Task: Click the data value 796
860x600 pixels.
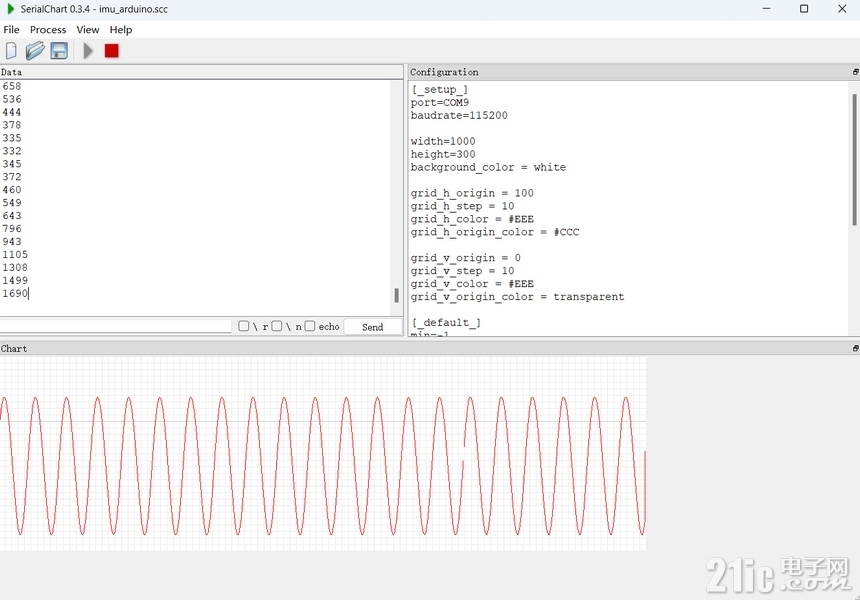Action: pyautogui.click(x=12, y=229)
